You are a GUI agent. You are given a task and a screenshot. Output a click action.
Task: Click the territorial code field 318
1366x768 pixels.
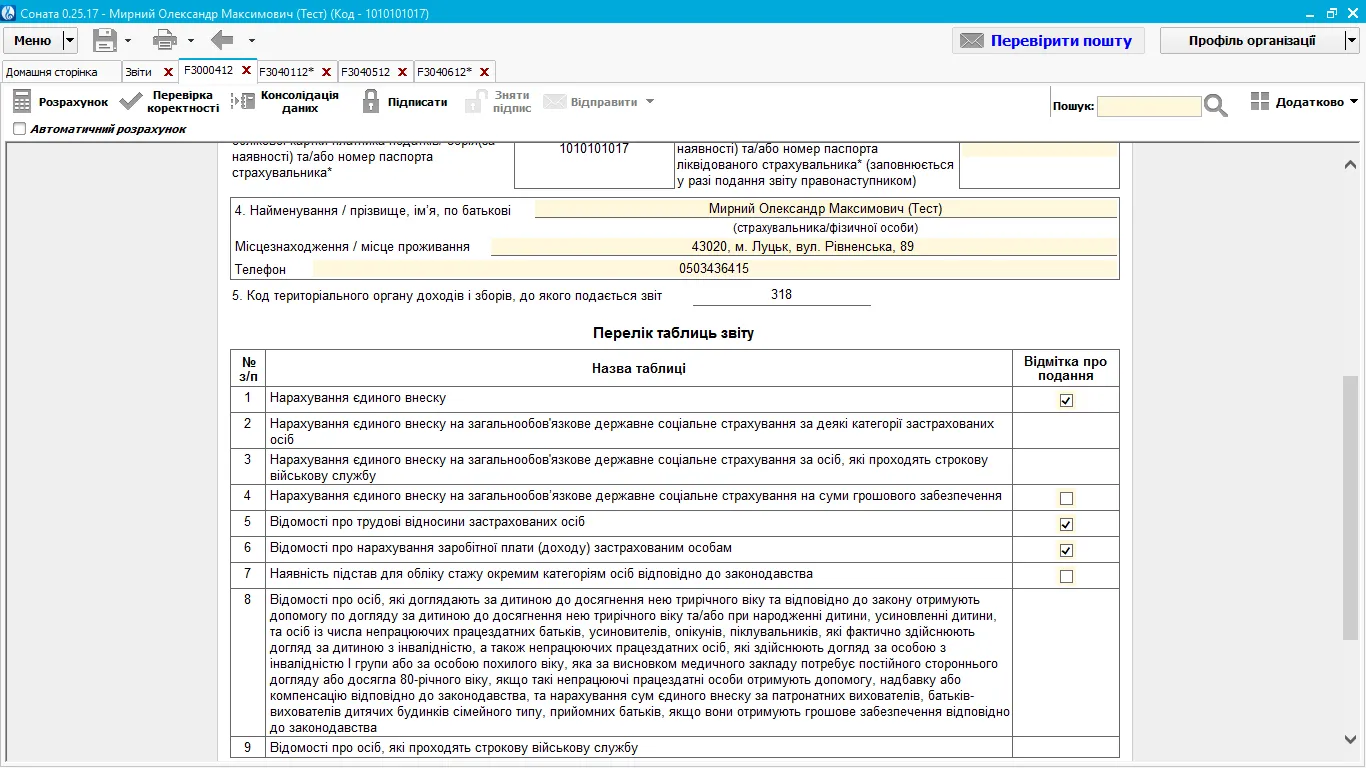tap(781, 295)
